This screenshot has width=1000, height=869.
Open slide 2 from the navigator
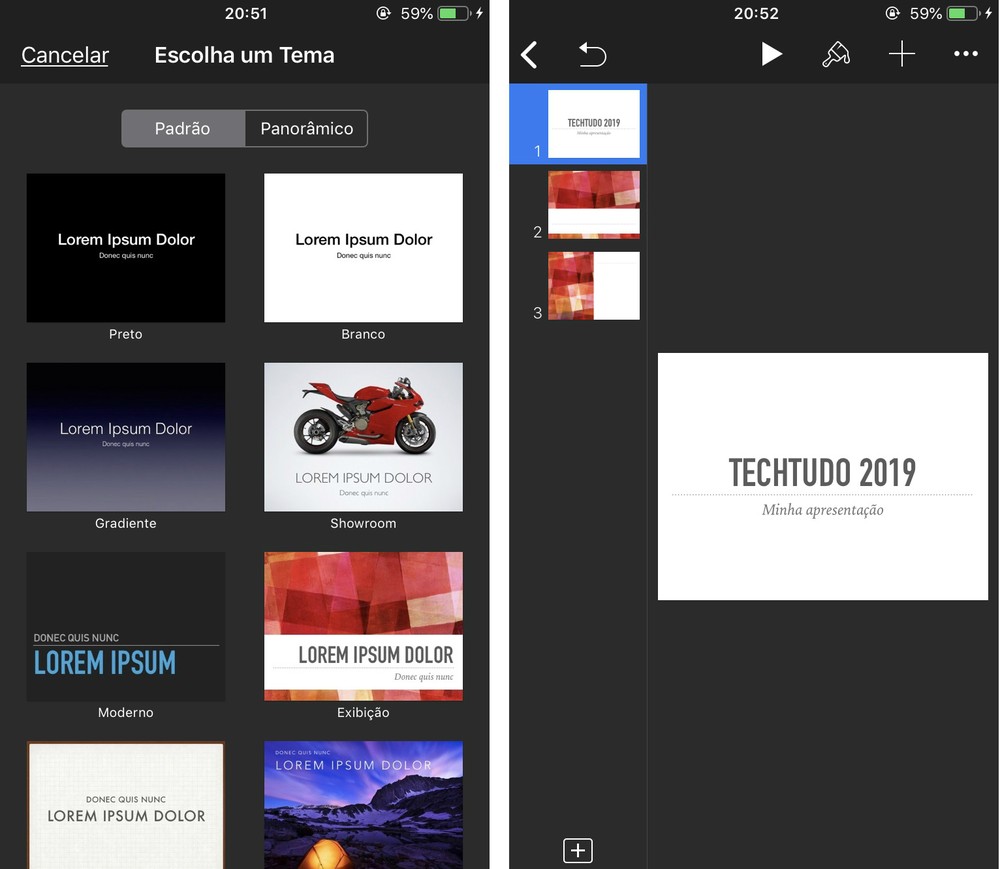pos(594,204)
